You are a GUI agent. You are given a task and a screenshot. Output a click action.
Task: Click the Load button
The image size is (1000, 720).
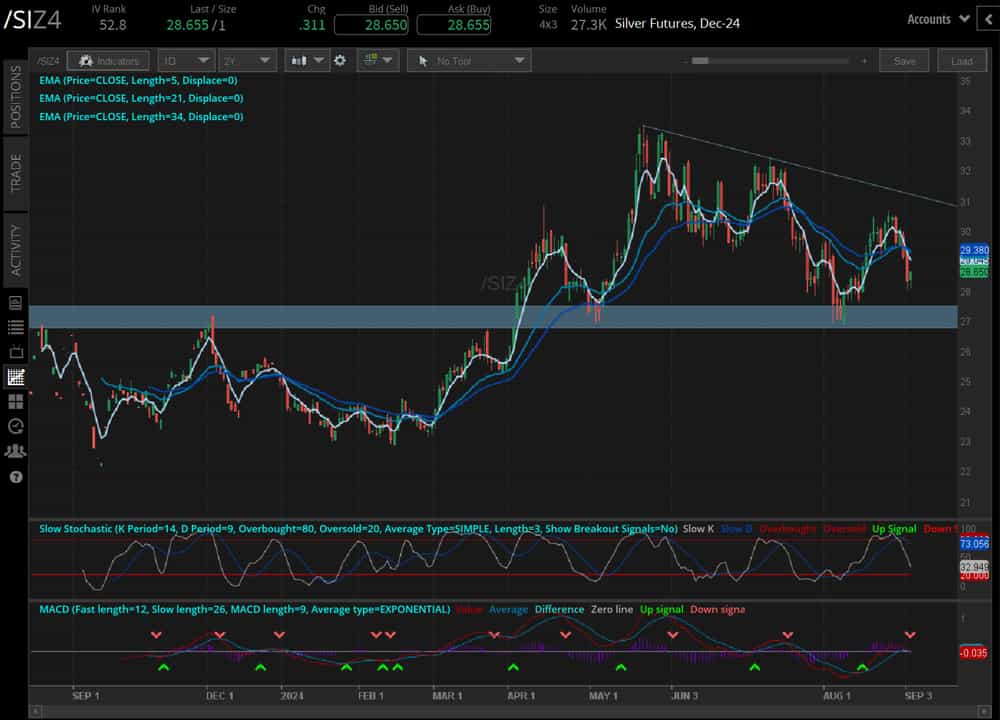tap(961, 61)
